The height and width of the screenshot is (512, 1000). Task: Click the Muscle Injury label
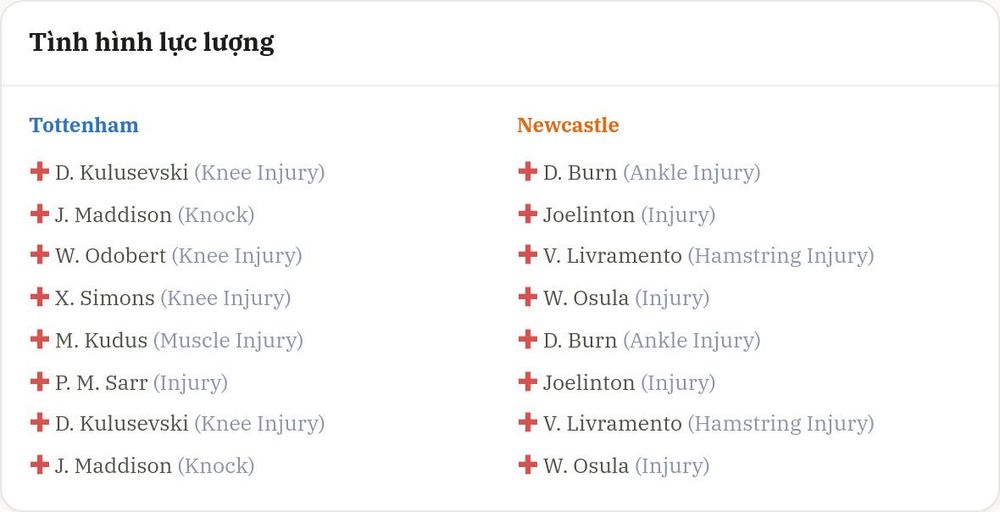click(x=228, y=340)
